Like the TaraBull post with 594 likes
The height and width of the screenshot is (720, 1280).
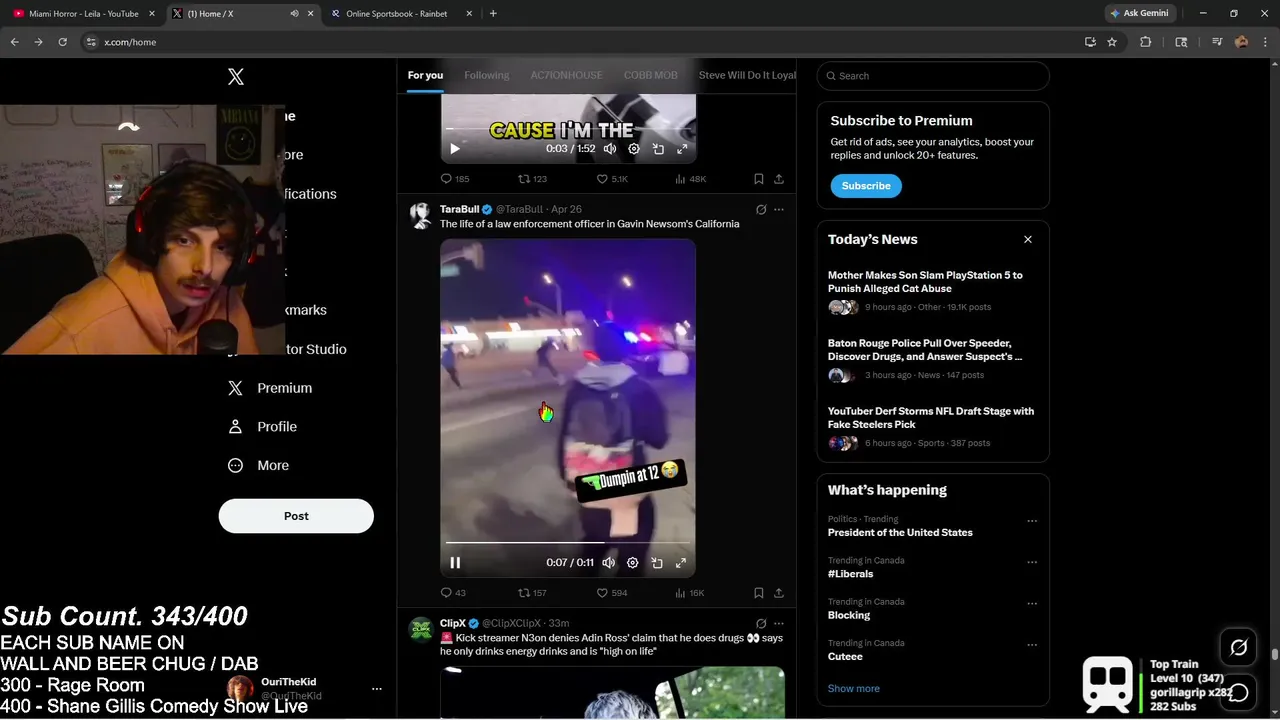click(612, 593)
